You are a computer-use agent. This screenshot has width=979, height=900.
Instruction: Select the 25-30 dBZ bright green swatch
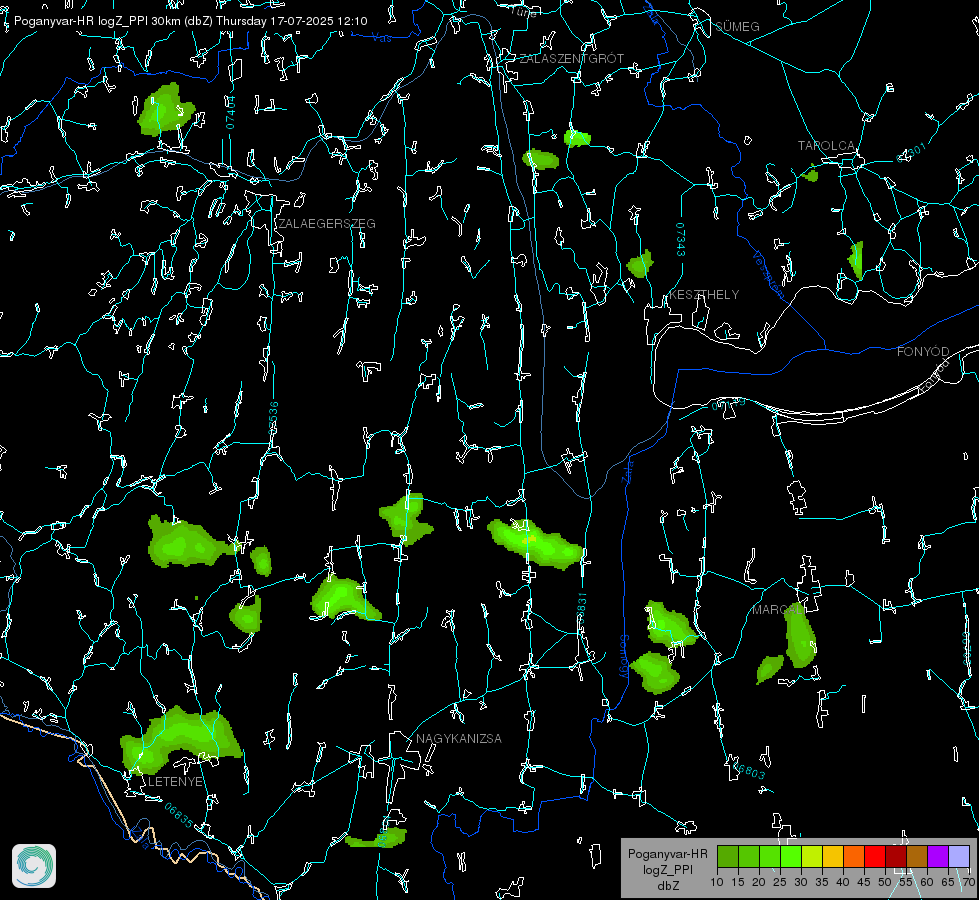tap(791, 857)
